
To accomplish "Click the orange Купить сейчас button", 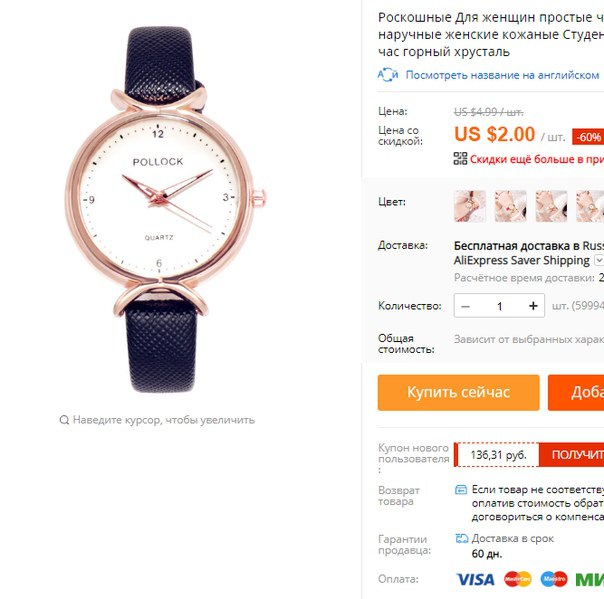I will click(x=458, y=393).
